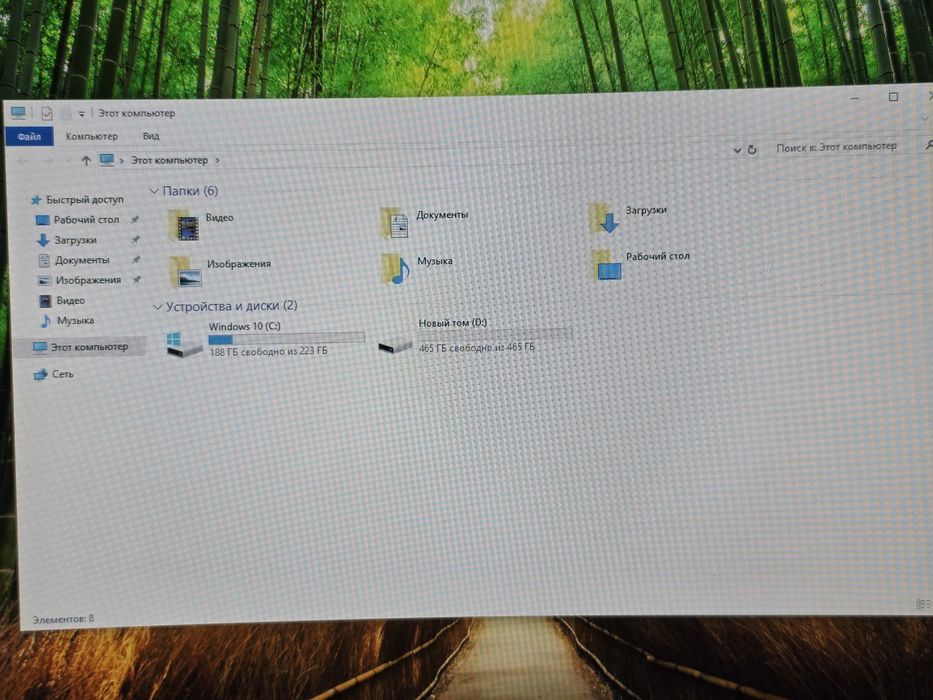Open the address bar history dropdown

(x=737, y=150)
